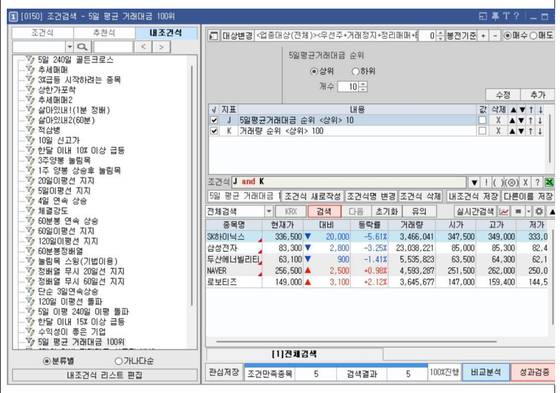Screen dimensions: 560x393
Task: Select the 매도 radio option
Action: pos(533,36)
